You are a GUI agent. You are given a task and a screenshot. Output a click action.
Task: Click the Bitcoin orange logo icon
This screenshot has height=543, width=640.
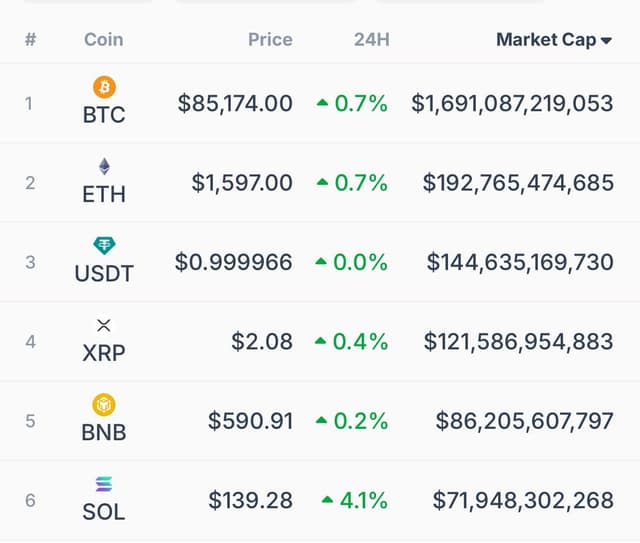click(104, 87)
